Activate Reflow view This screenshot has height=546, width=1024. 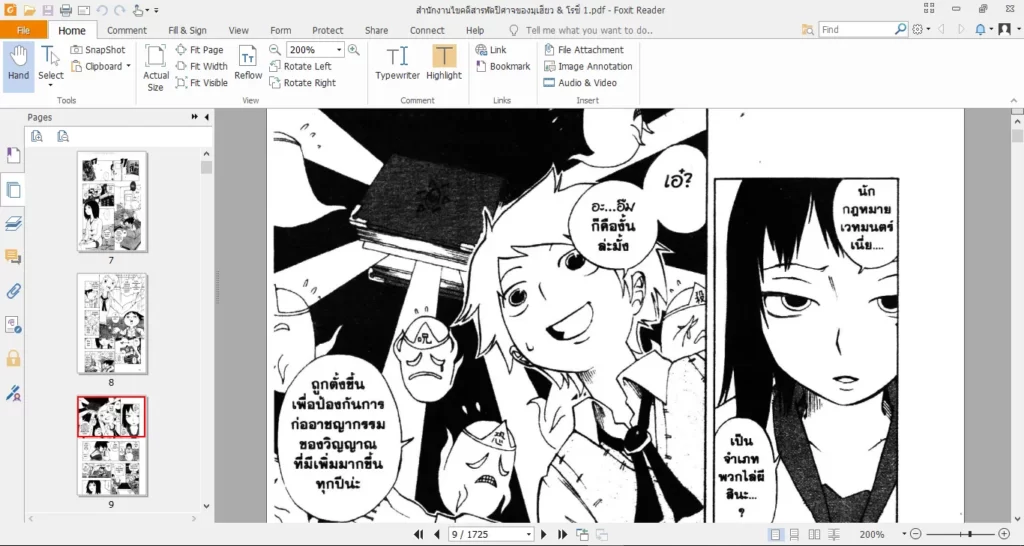pyautogui.click(x=248, y=63)
